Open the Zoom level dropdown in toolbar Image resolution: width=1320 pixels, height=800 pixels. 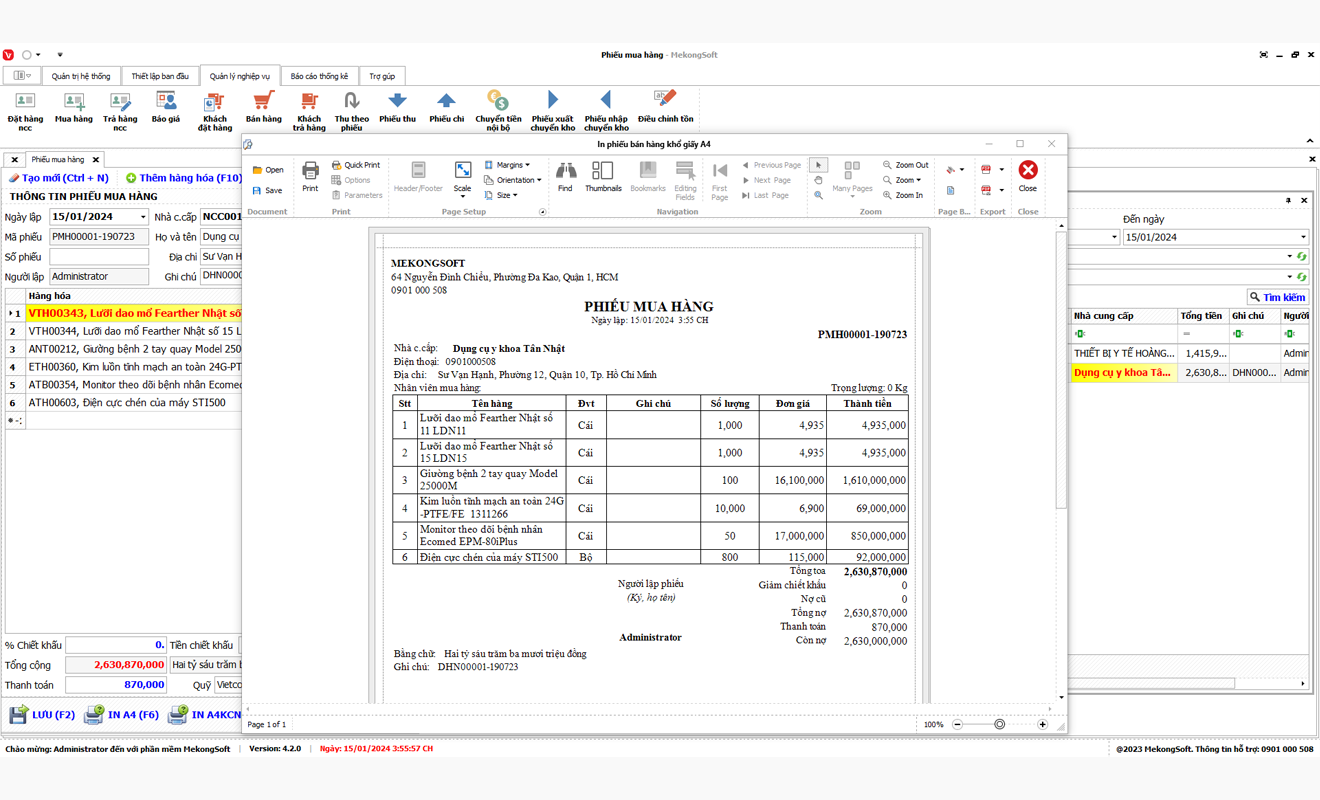point(901,180)
